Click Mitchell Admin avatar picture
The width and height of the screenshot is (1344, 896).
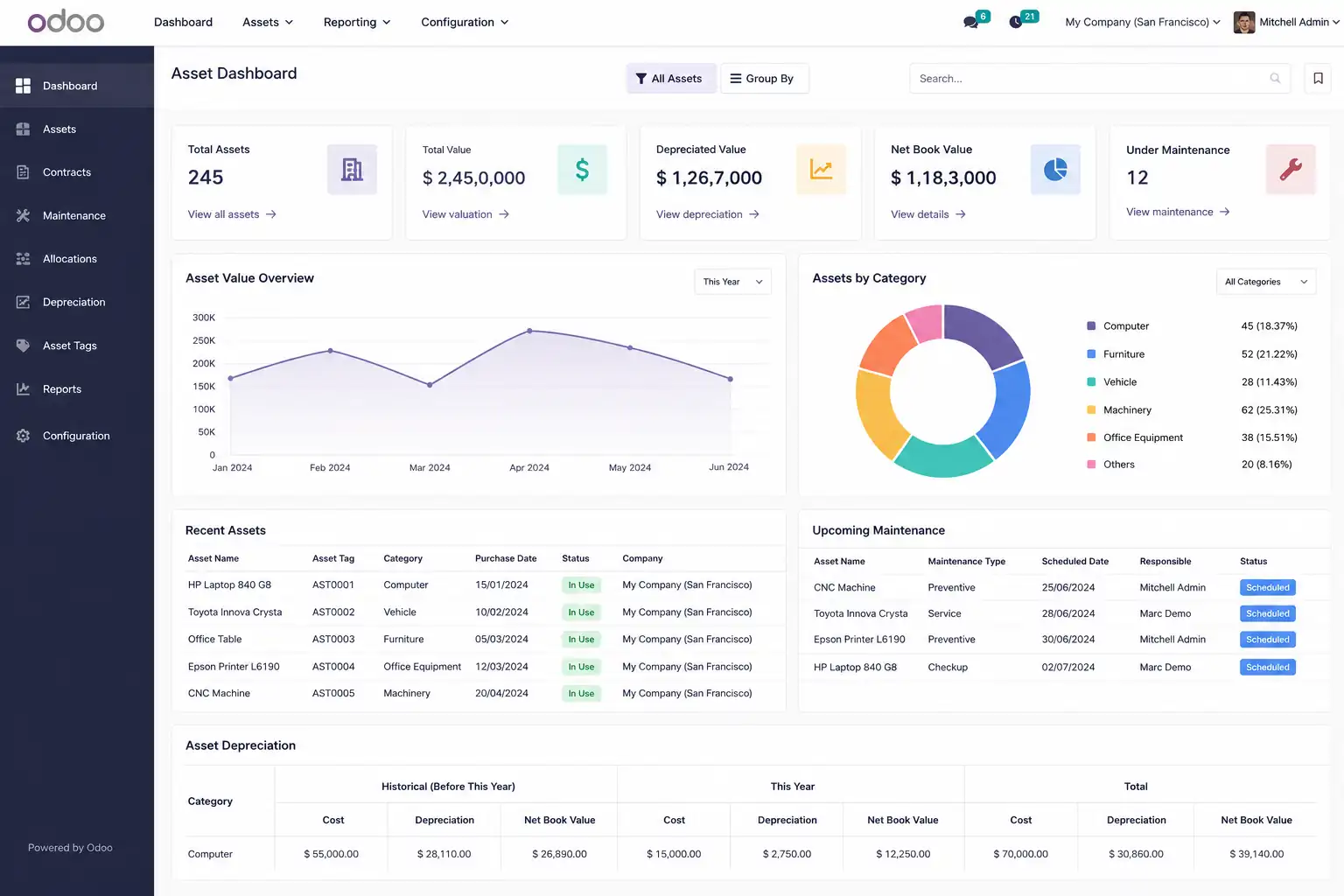click(1244, 22)
